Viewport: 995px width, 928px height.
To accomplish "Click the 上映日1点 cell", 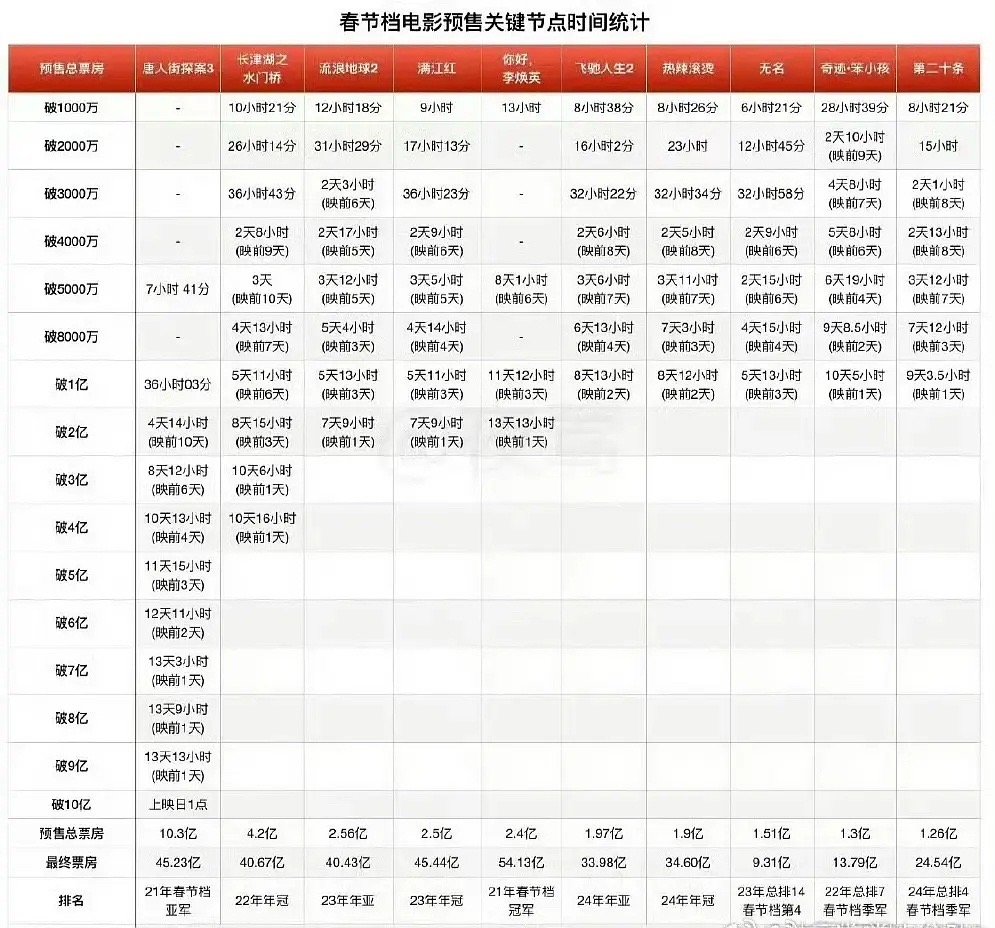I will tap(178, 805).
